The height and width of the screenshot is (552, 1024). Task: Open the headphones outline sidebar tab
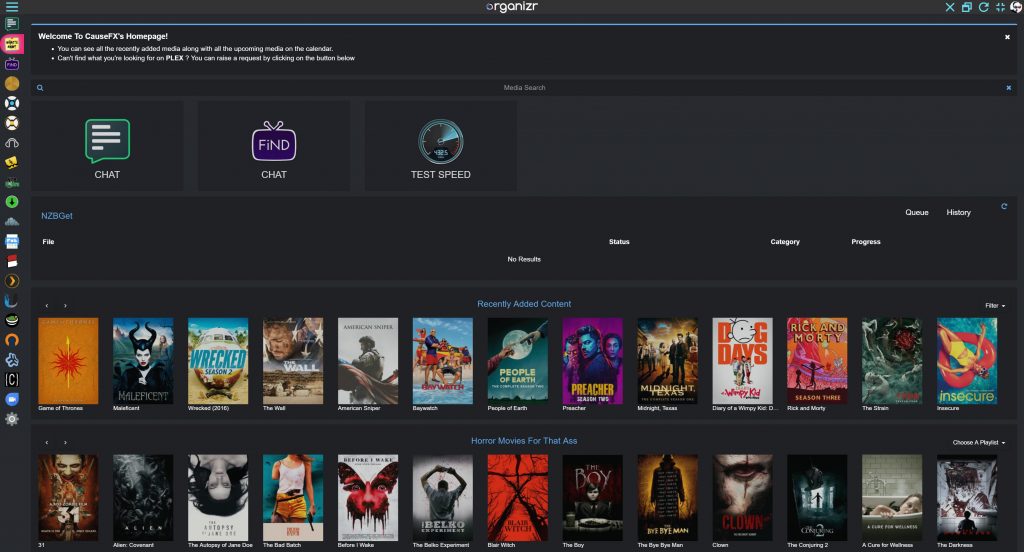(12, 143)
